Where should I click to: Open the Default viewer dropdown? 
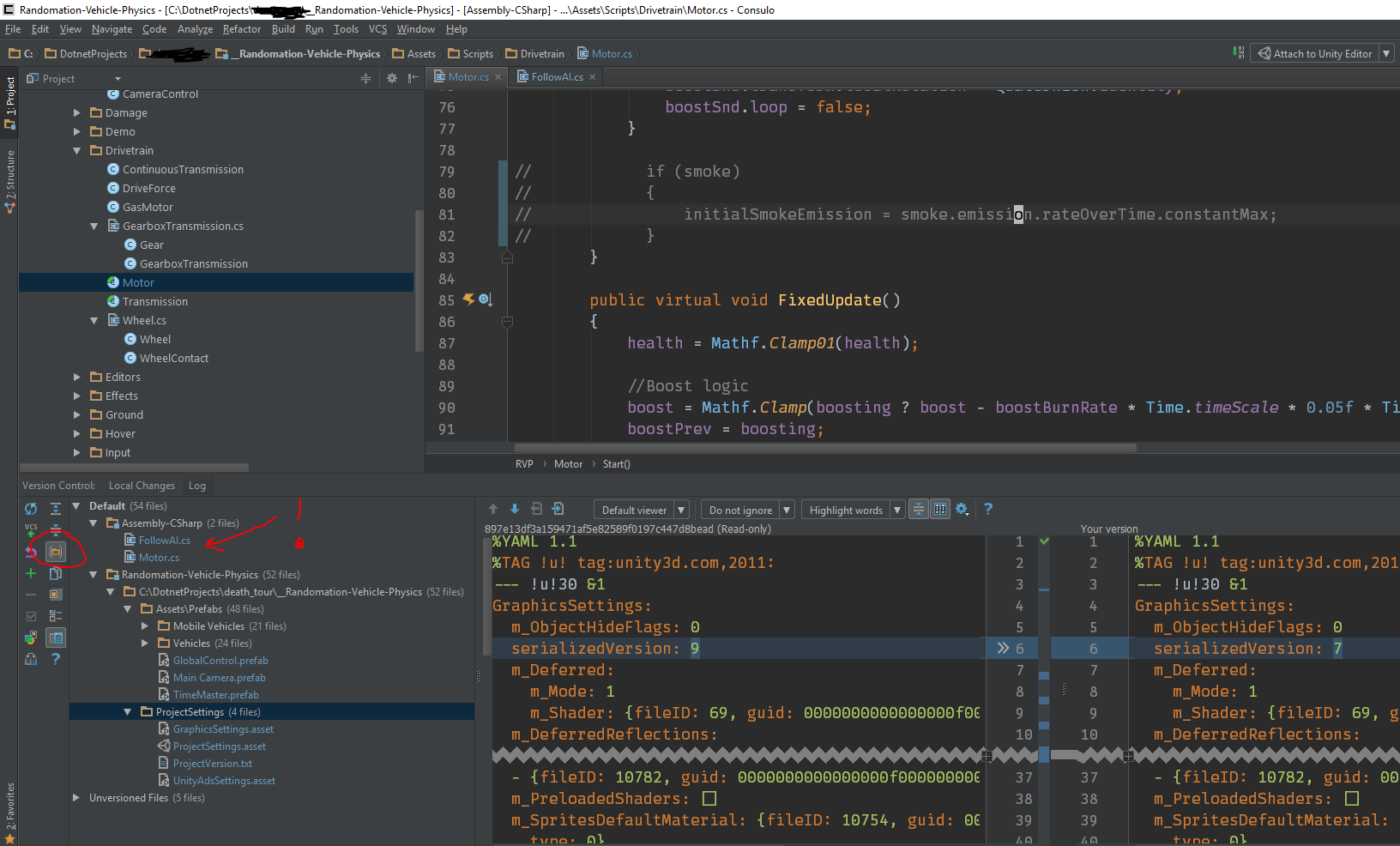click(641, 510)
